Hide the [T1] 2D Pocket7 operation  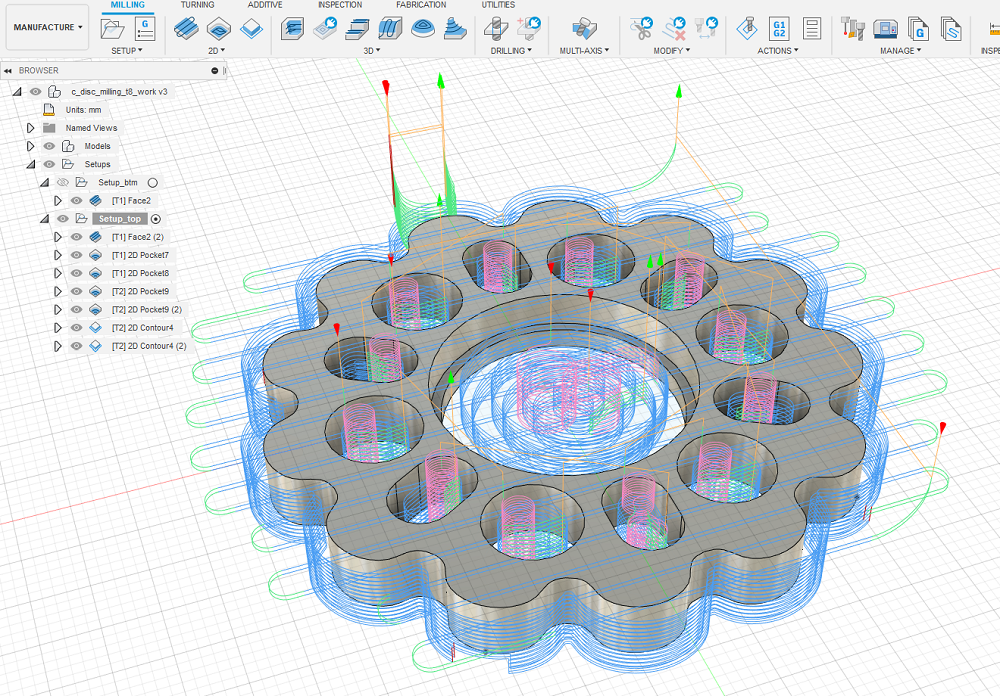click(x=77, y=255)
